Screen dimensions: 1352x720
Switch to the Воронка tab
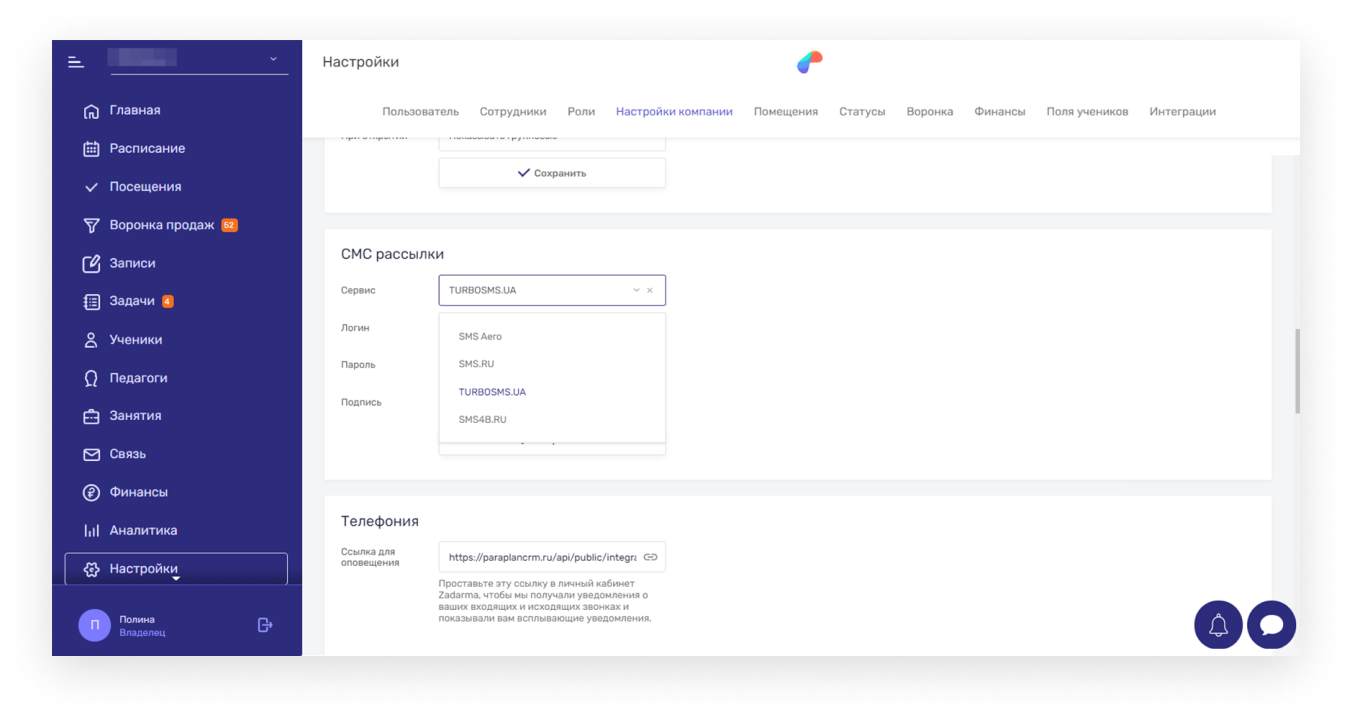[x=930, y=112]
